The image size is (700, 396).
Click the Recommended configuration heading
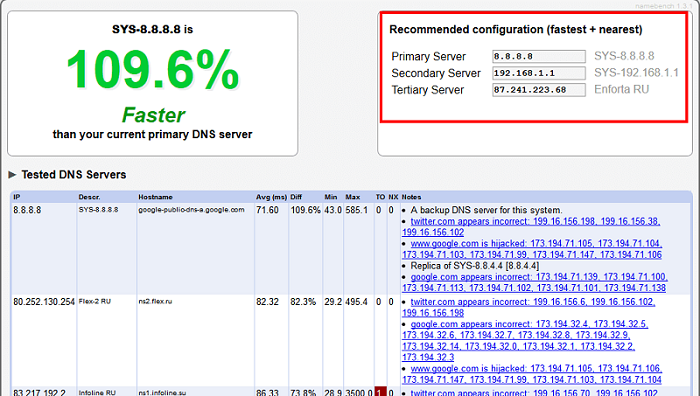[516, 29]
